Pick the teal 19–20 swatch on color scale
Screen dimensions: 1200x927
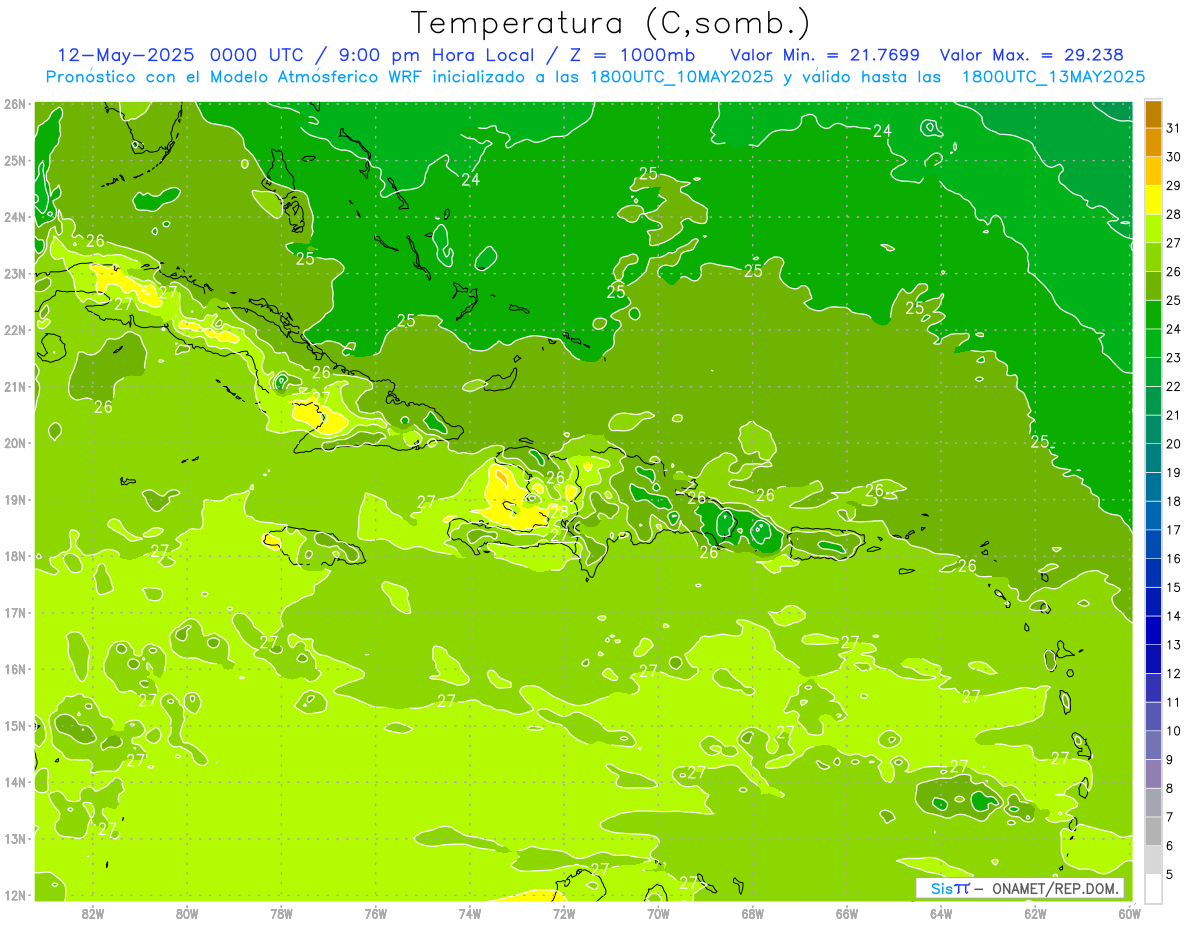tap(1153, 458)
